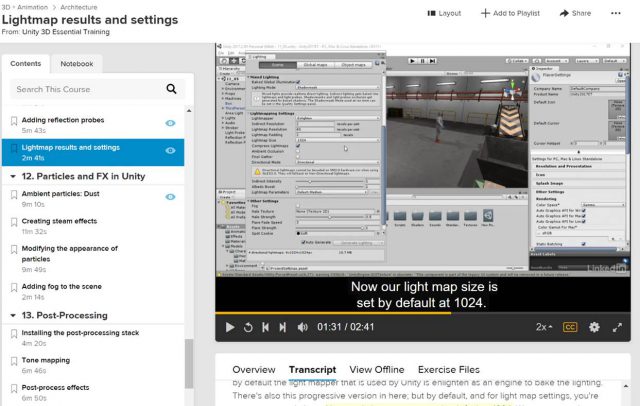Open video settings gear

click(594, 327)
